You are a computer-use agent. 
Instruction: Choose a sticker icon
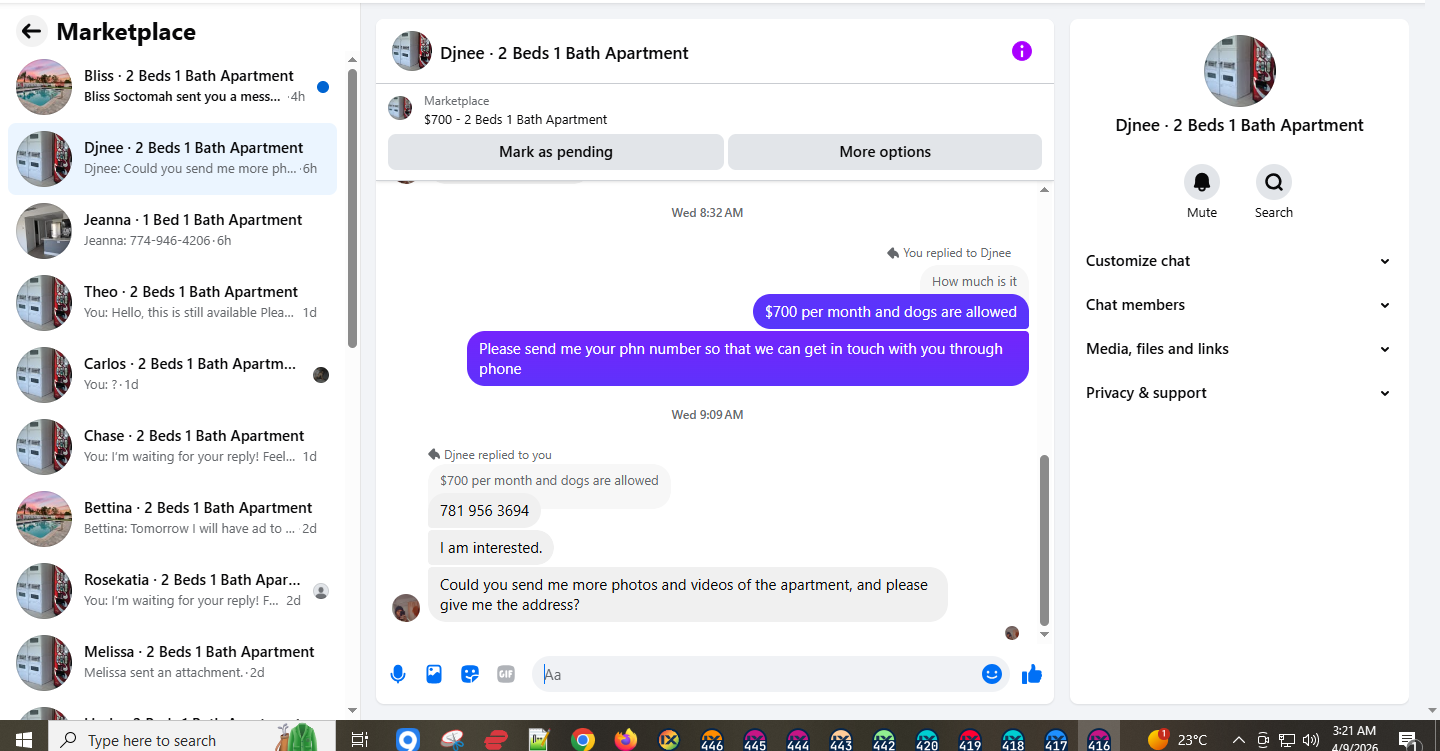tap(470, 674)
